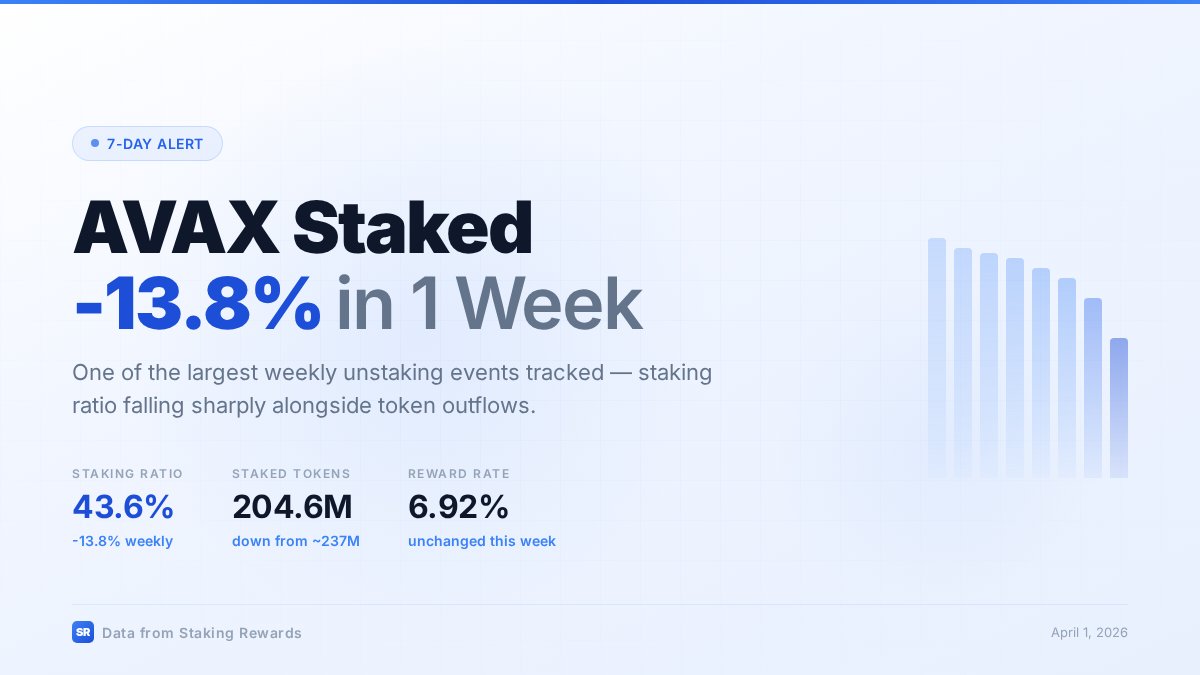Click the large blue -13.8% headline figure

click(x=197, y=303)
